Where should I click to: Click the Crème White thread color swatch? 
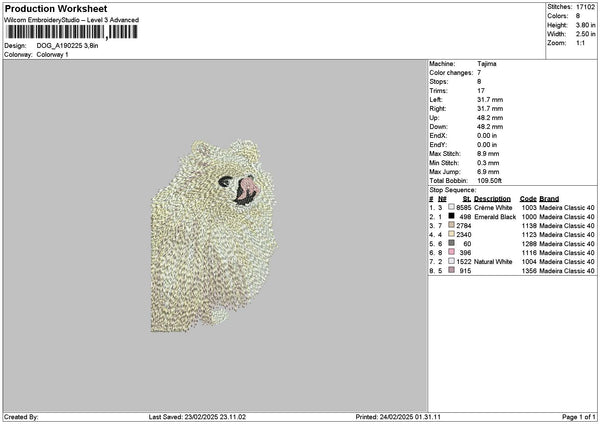[x=451, y=207]
